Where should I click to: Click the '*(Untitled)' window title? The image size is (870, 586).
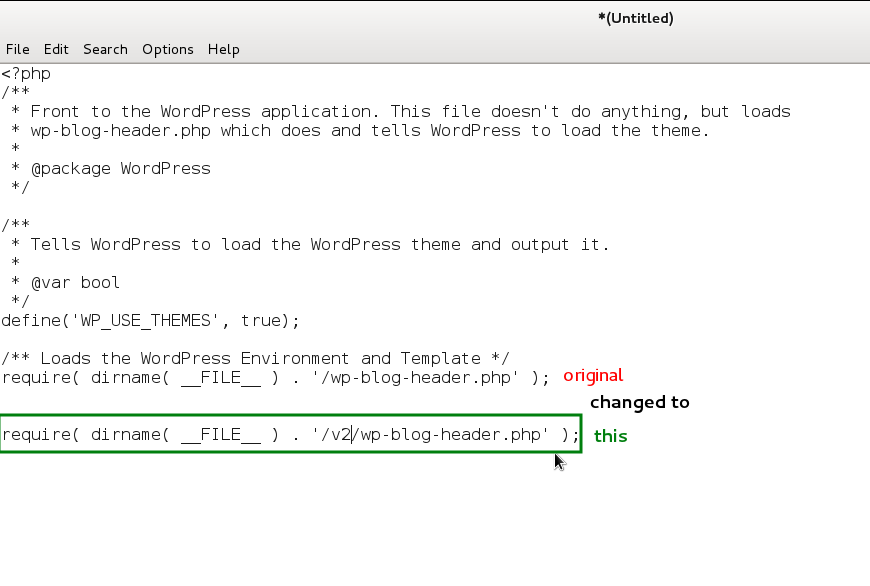tap(636, 18)
